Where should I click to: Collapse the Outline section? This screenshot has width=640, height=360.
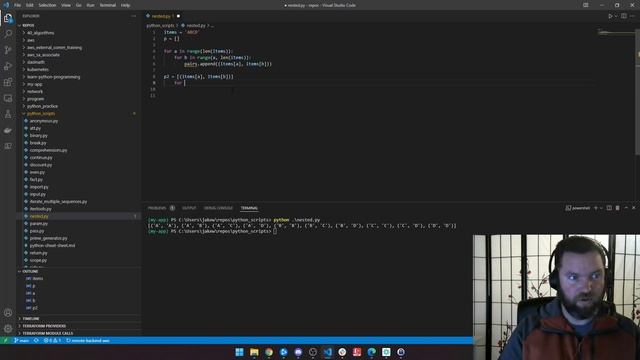[30, 271]
